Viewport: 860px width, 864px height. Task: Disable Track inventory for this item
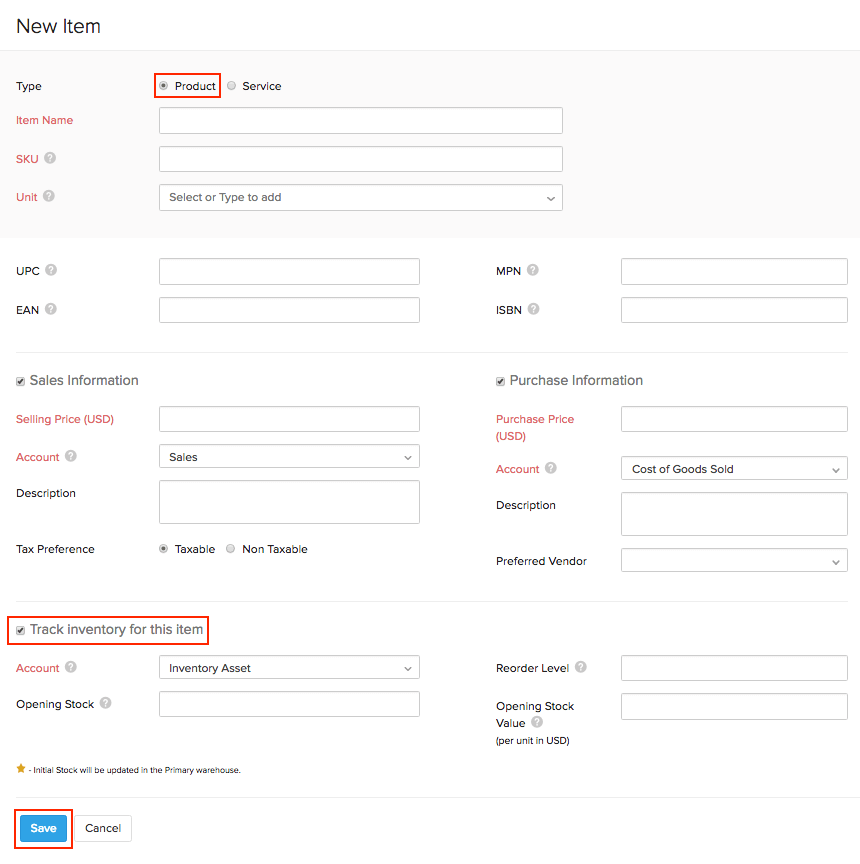[21, 630]
